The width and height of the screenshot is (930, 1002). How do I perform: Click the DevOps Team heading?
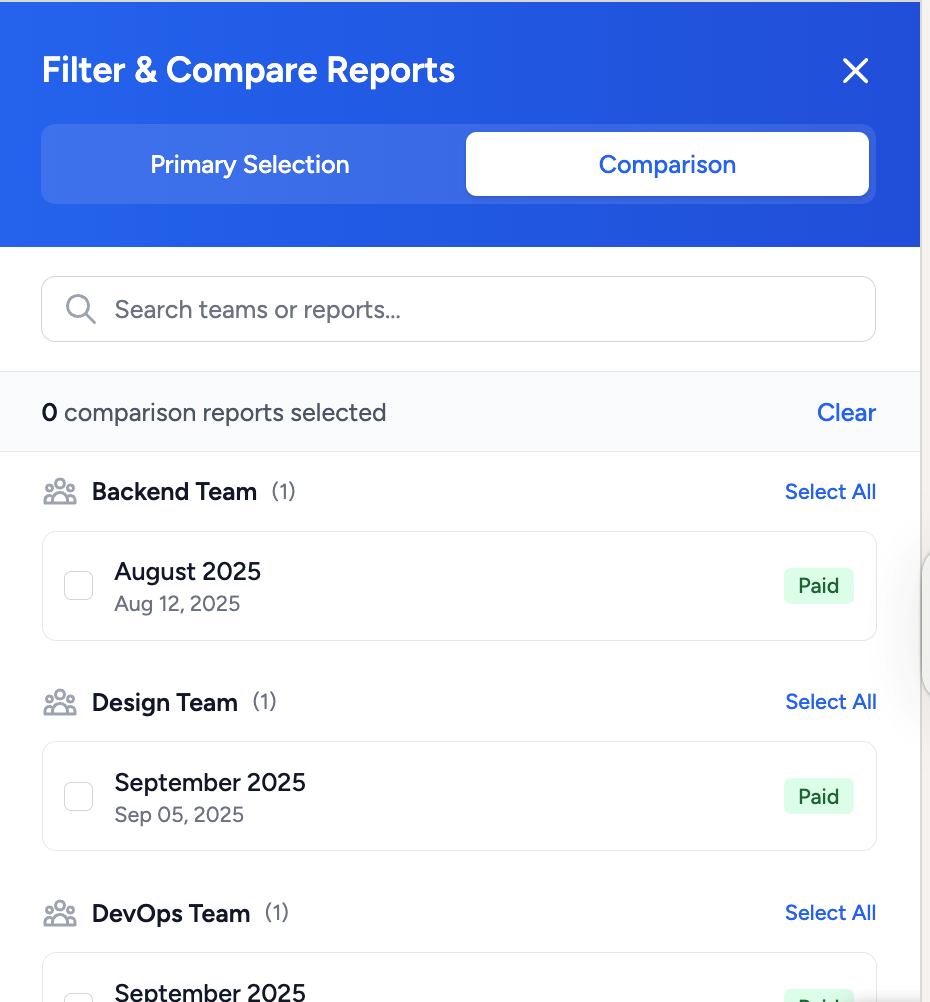click(171, 914)
